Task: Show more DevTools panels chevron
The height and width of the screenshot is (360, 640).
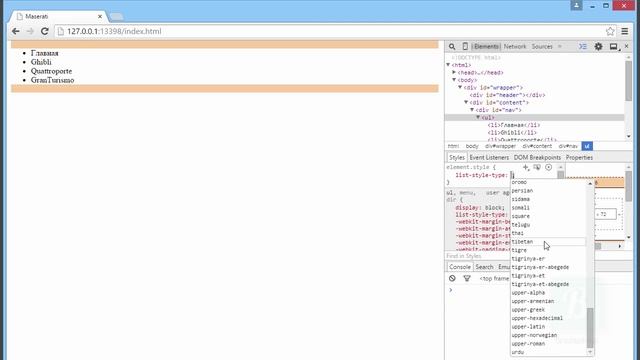Action: point(560,47)
